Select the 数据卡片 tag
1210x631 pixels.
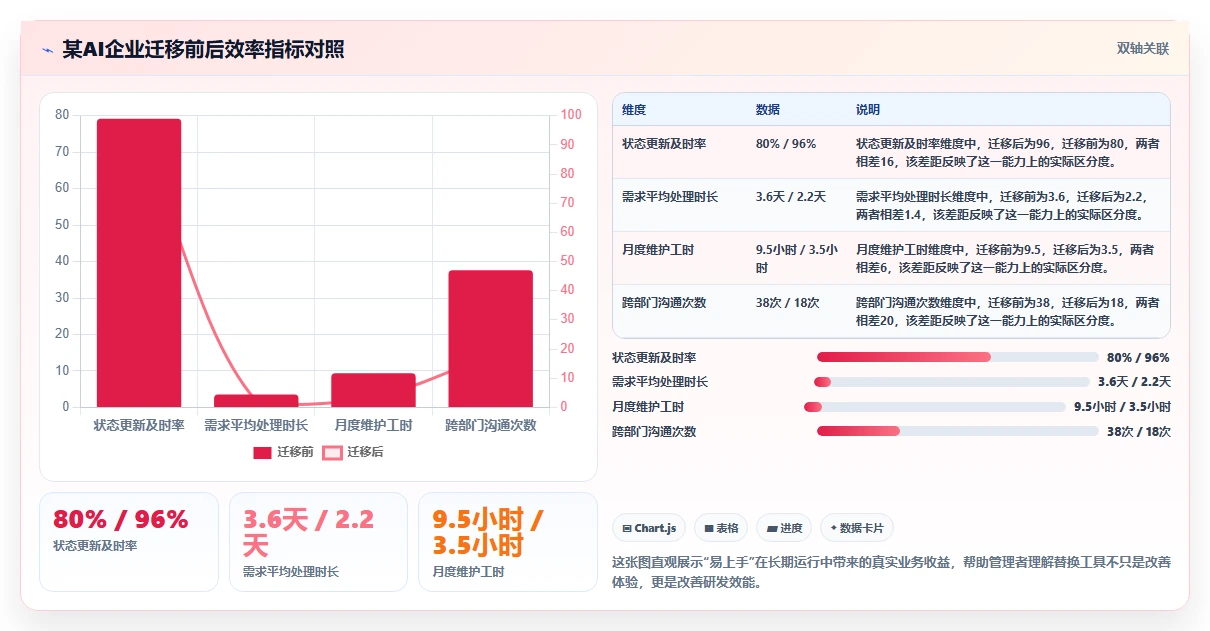[x=857, y=528]
